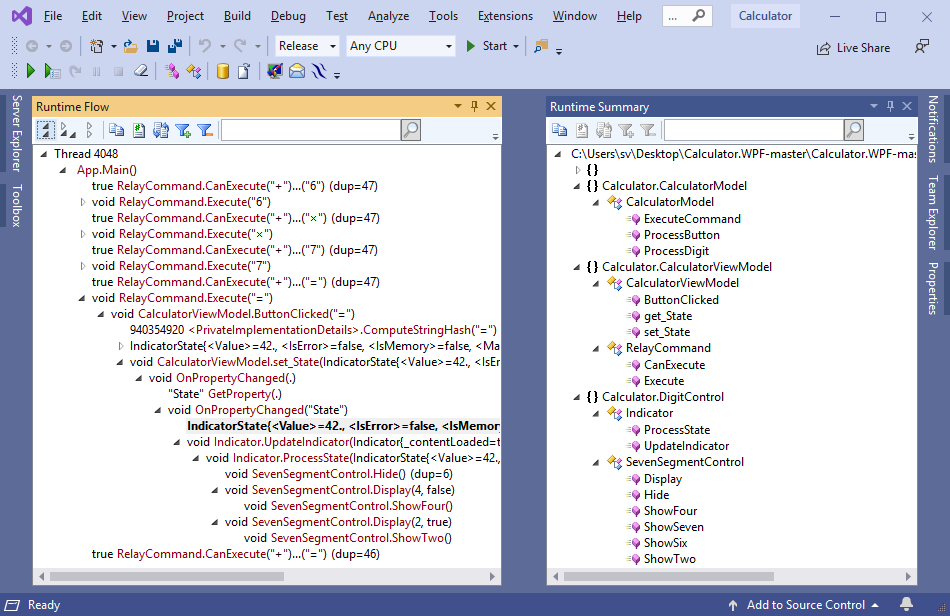Click the Open File folder icon

(x=131, y=46)
